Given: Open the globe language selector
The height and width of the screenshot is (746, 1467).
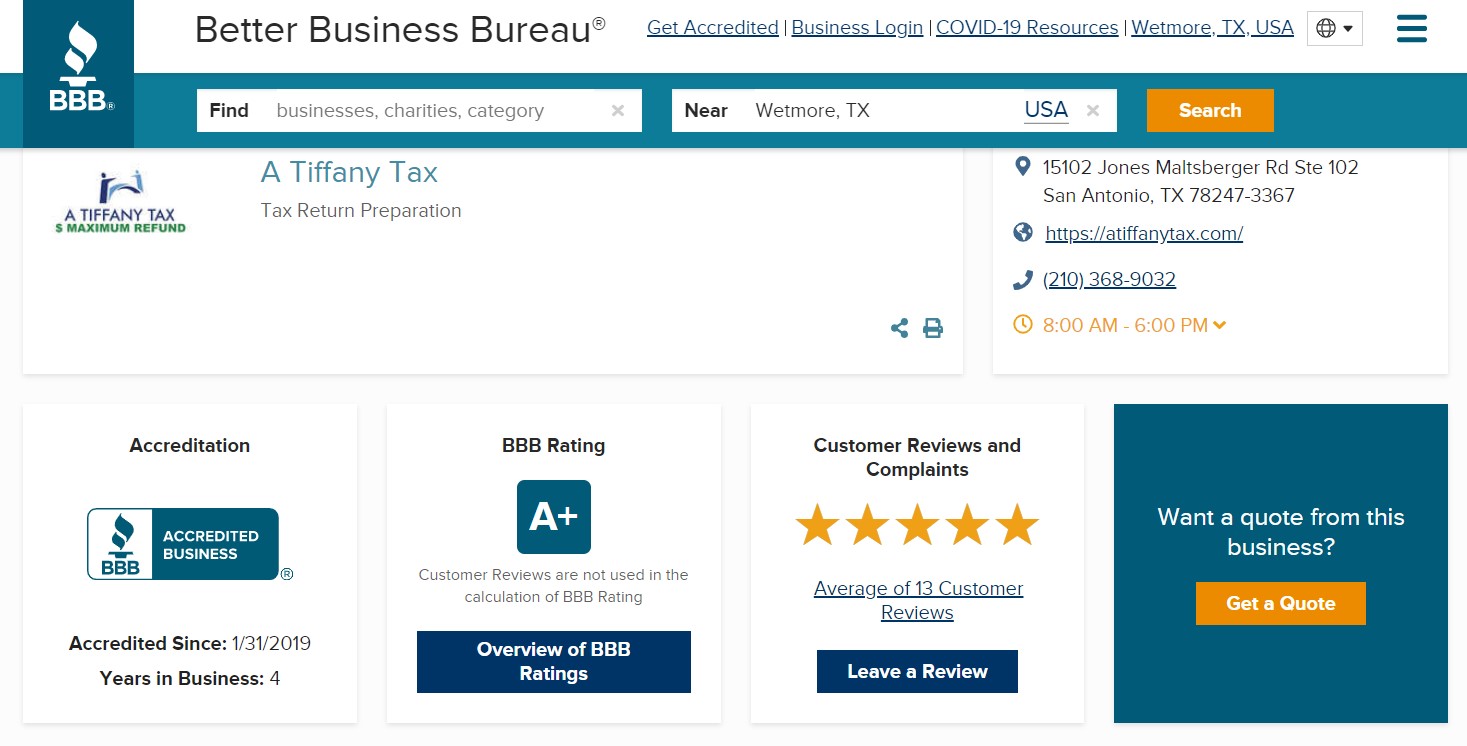Looking at the screenshot, I should (1334, 29).
